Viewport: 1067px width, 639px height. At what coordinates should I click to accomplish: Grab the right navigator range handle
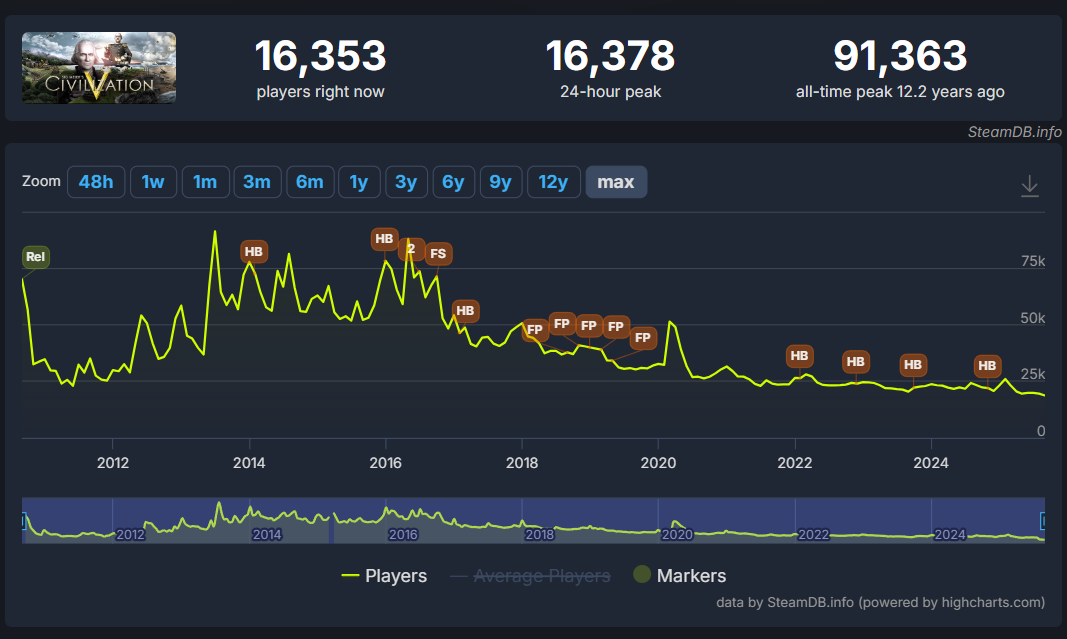coord(1043,521)
